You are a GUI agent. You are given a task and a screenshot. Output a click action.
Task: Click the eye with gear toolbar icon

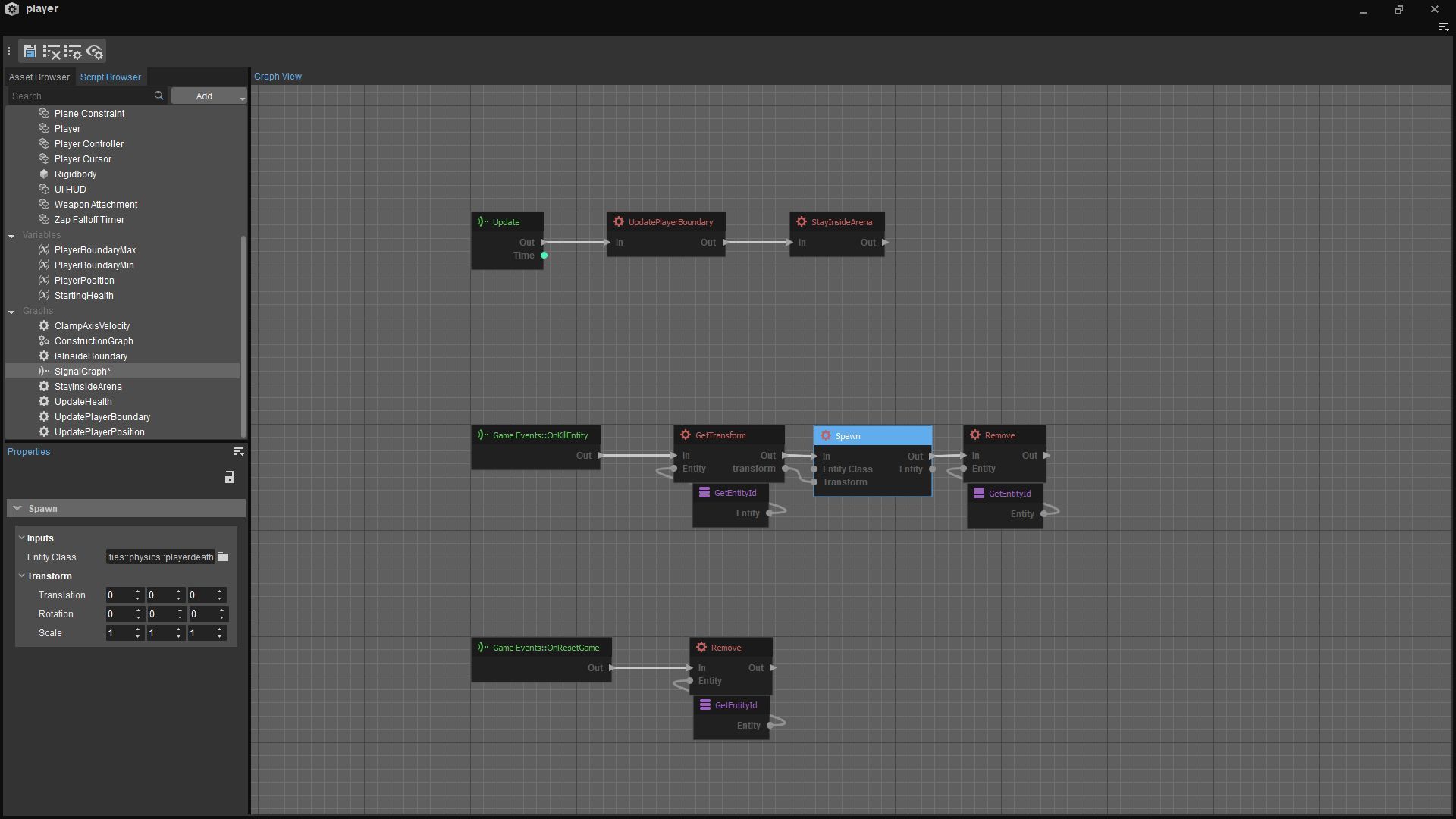(x=95, y=52)
